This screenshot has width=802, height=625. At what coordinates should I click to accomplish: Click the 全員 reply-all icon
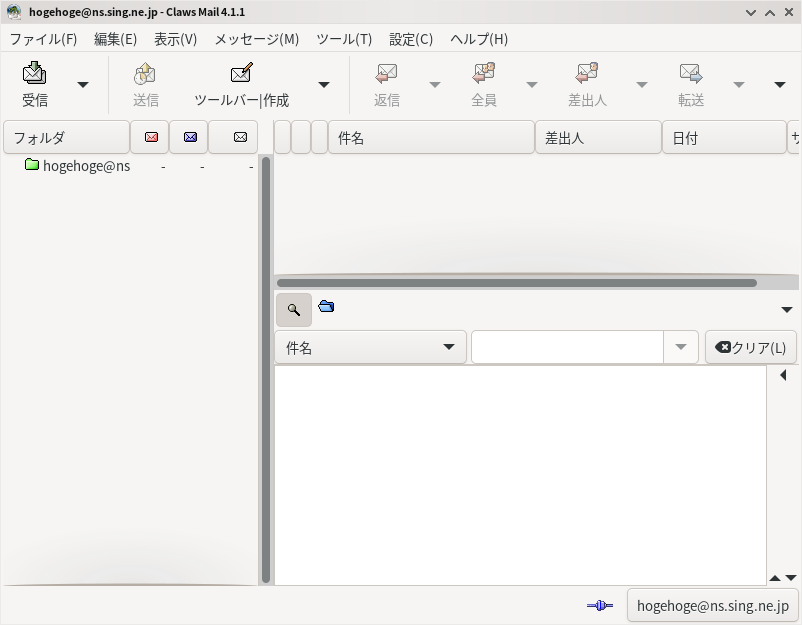click(x=484, y=73)
